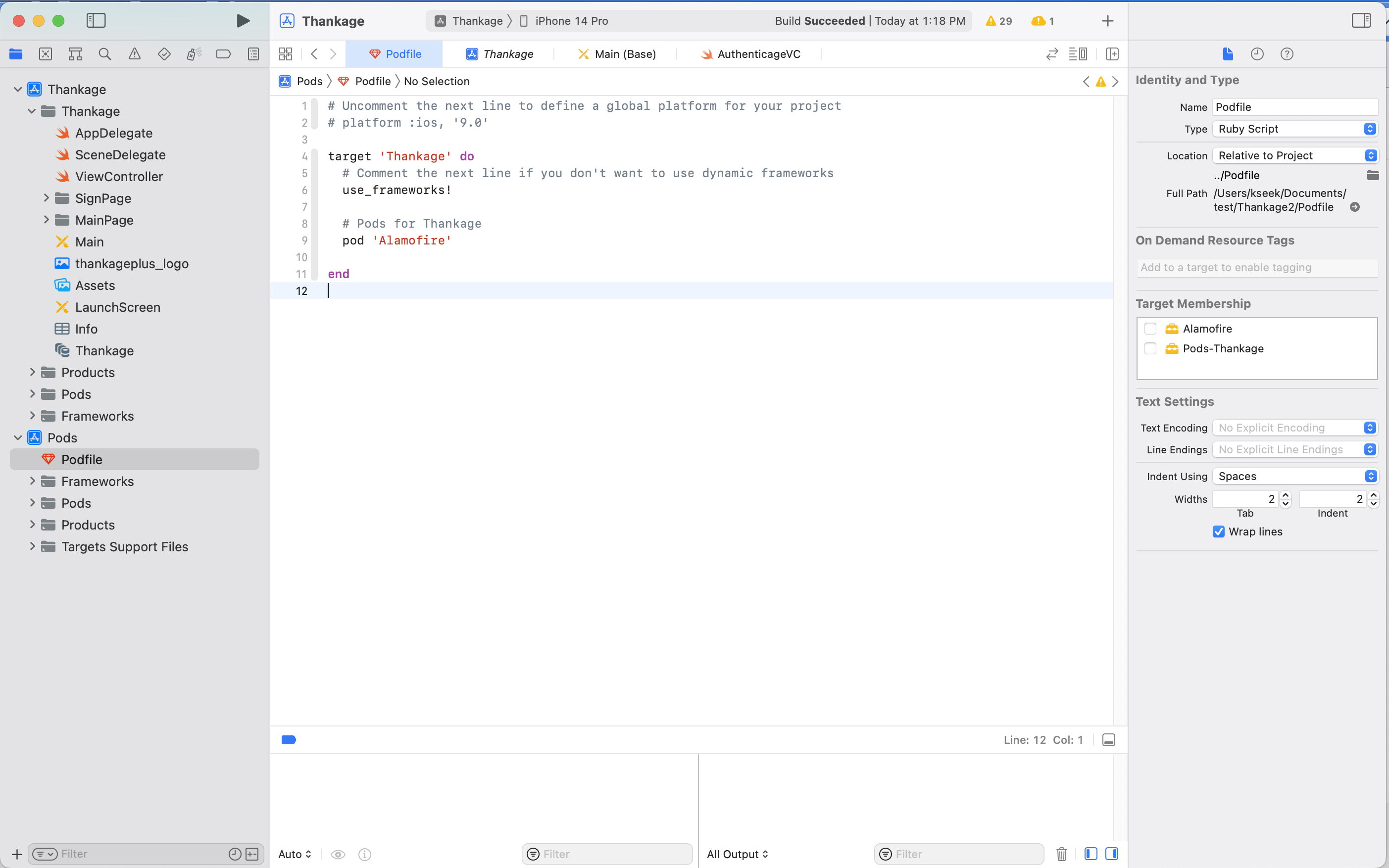Check the Alamofire target membership checkbox
Image resolution: width=1389 pixels, height=868 pixels.
[1150, 329]
